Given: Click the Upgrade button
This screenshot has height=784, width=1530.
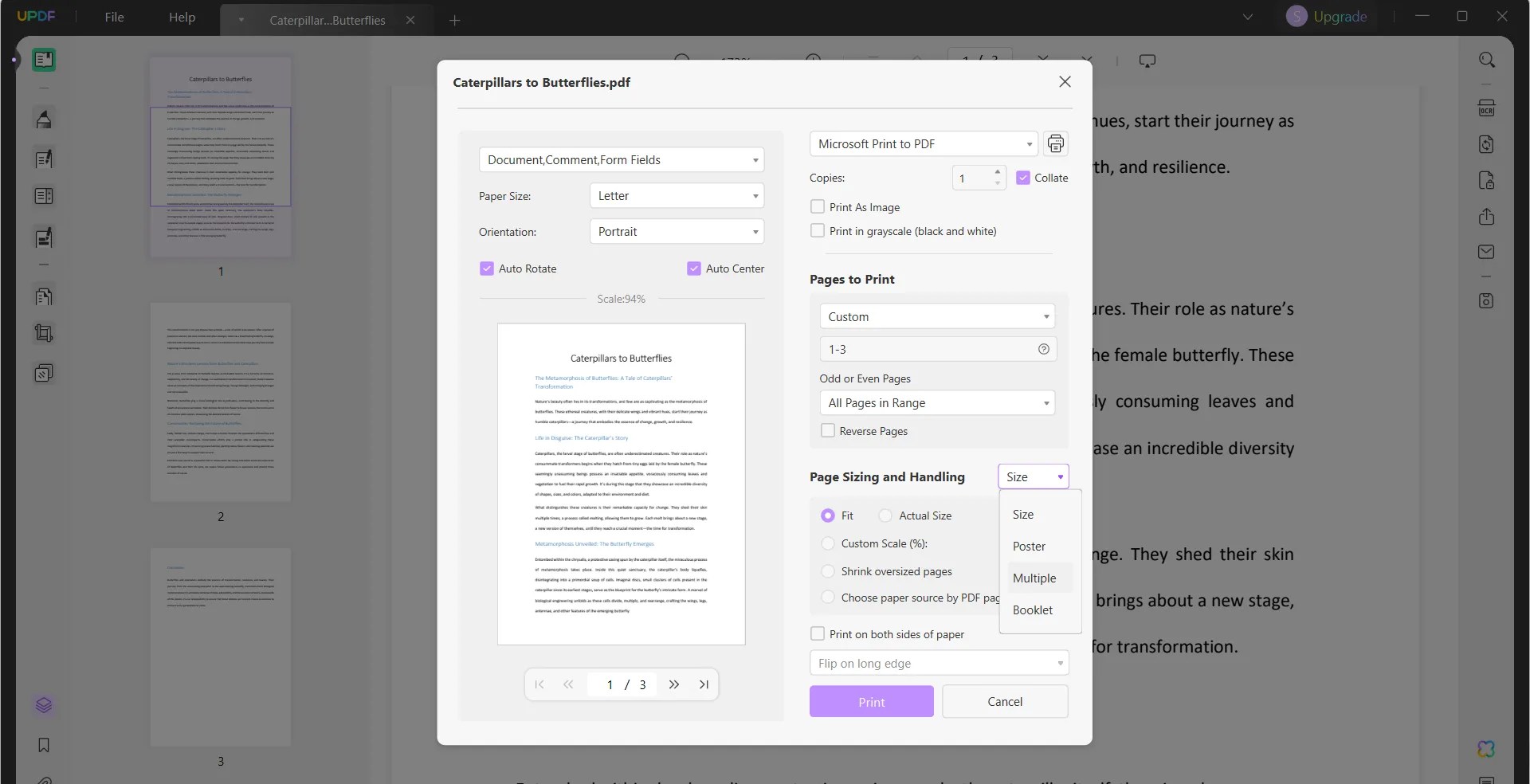Looking at the screenshot, I should (1340, 16).
